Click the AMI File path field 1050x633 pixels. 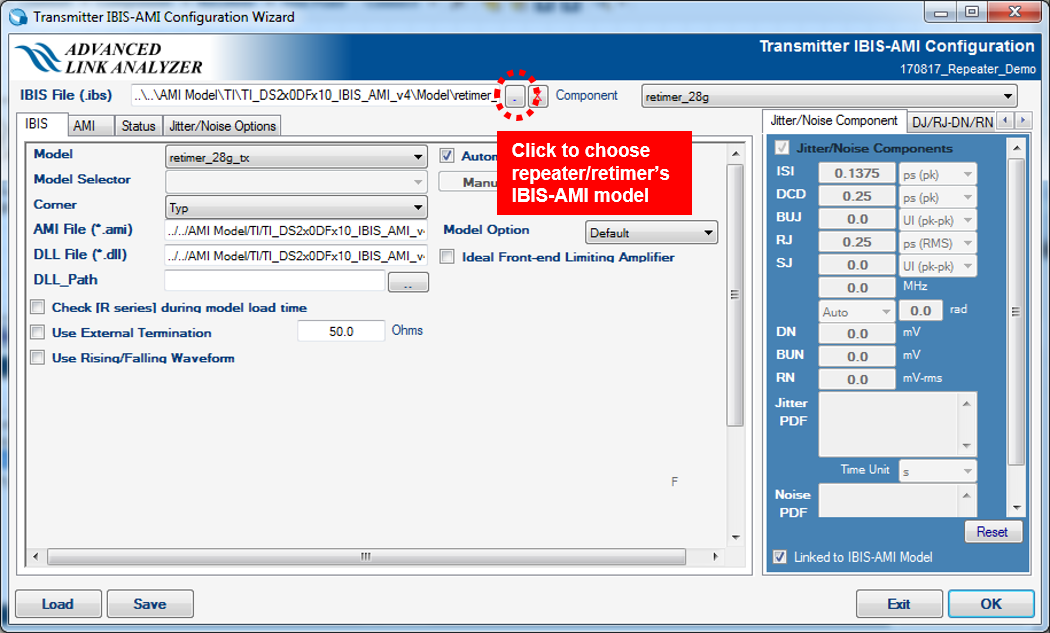296,230
